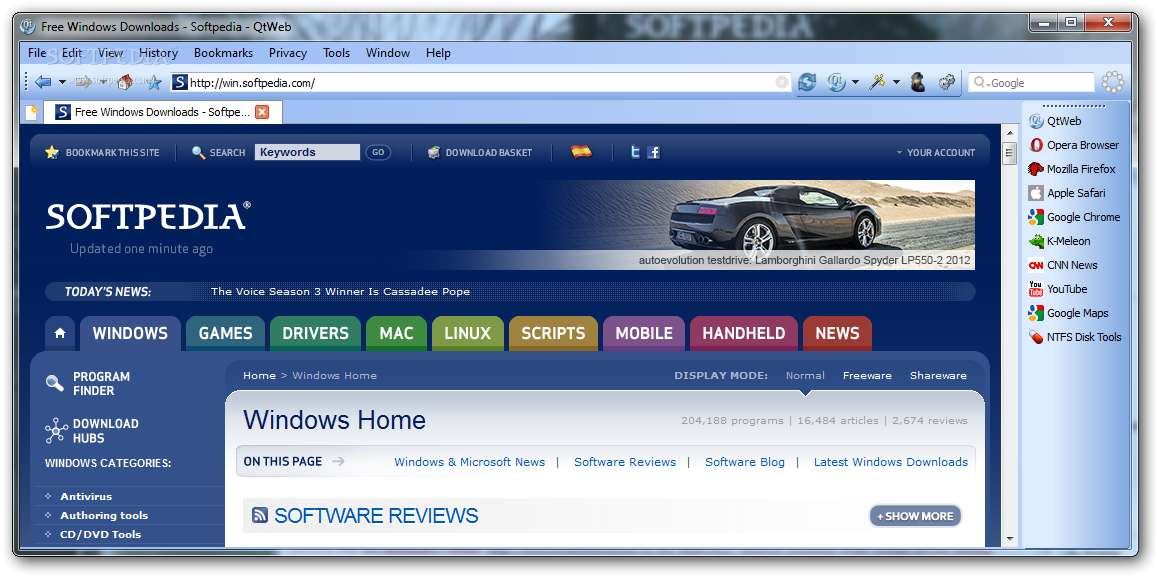The image size is (1159, 577).
Task: Open Latest Windows Downloads link
Action: pyautogui.click(x=891, y=462)
